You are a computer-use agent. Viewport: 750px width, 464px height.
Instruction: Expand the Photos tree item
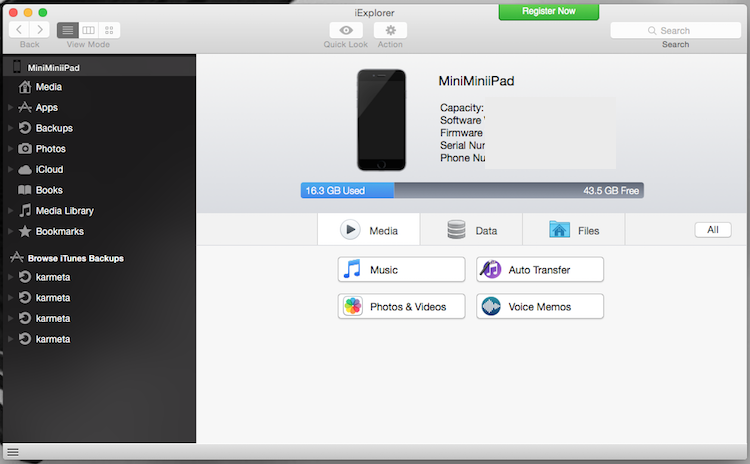pos(10,149)
